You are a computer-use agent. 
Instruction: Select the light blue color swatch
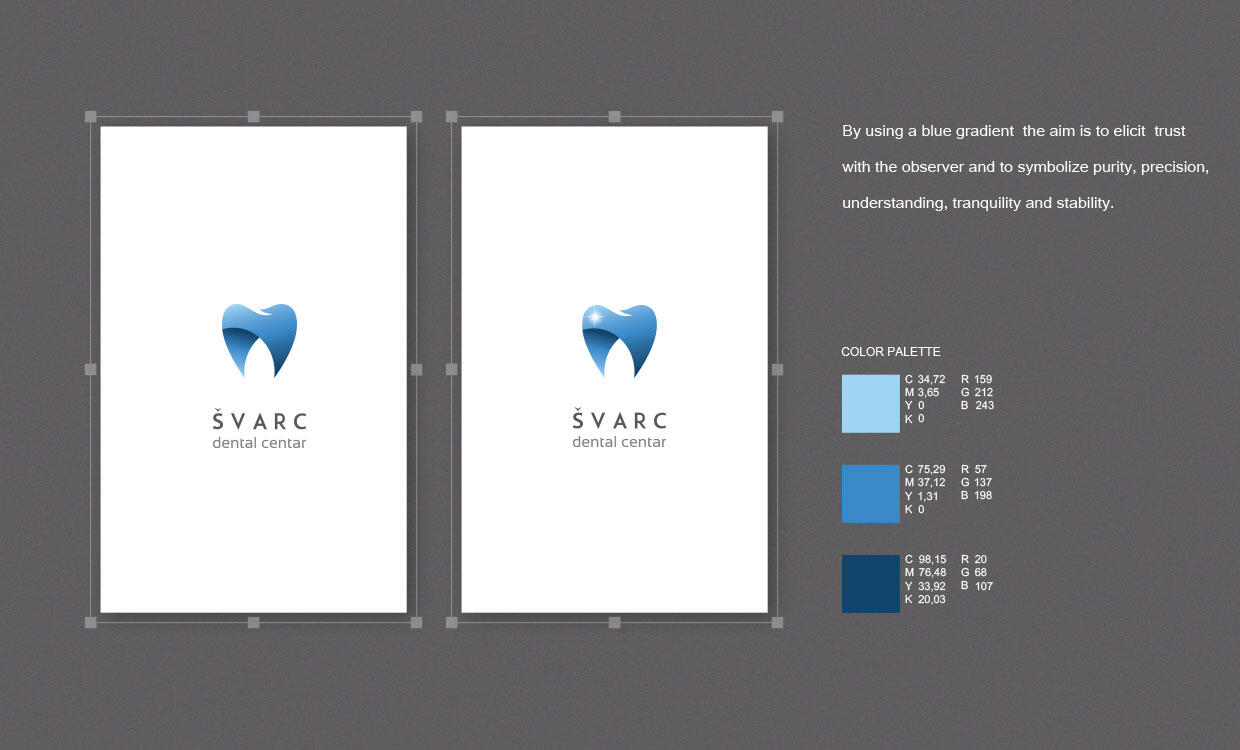tap(870, 403)
